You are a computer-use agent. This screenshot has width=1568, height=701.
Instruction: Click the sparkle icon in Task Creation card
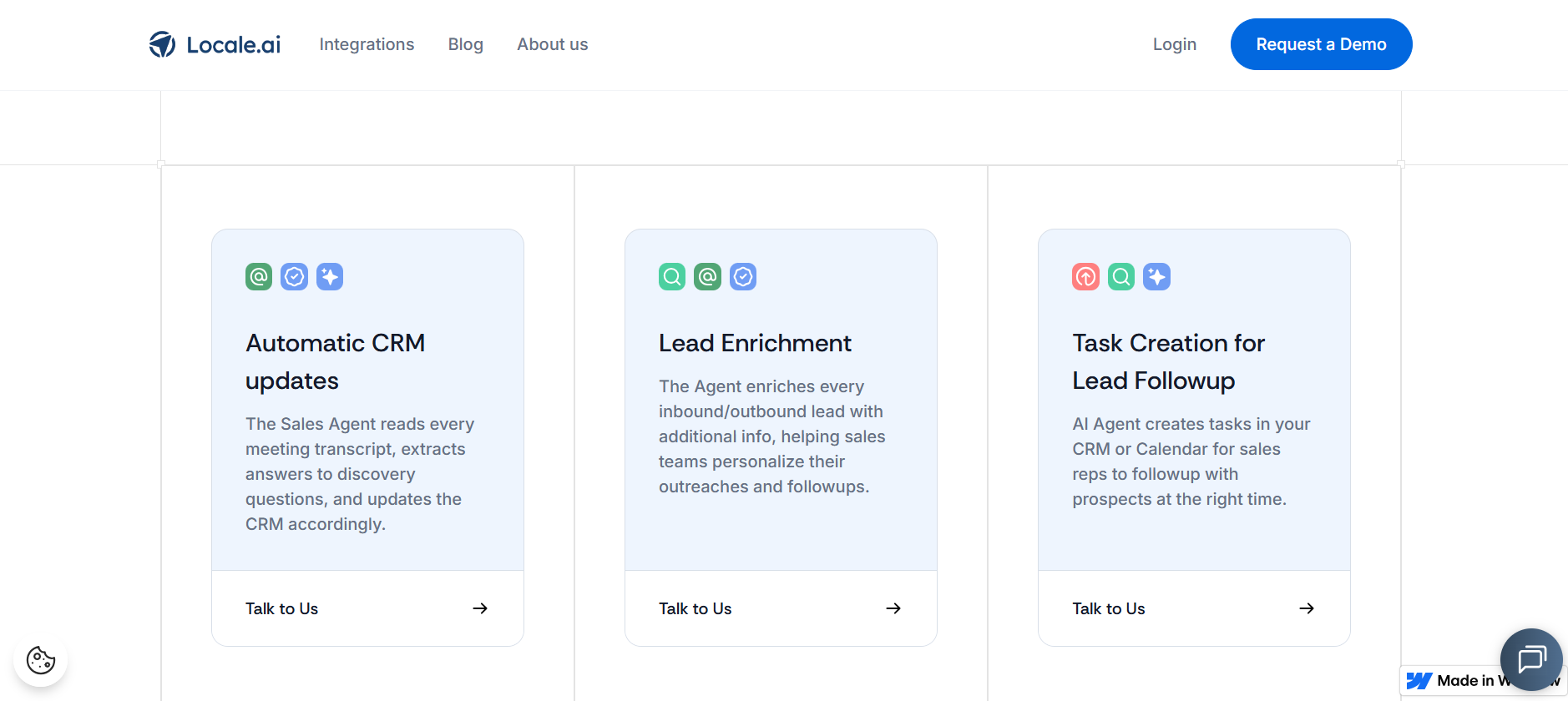[1156, 276]
